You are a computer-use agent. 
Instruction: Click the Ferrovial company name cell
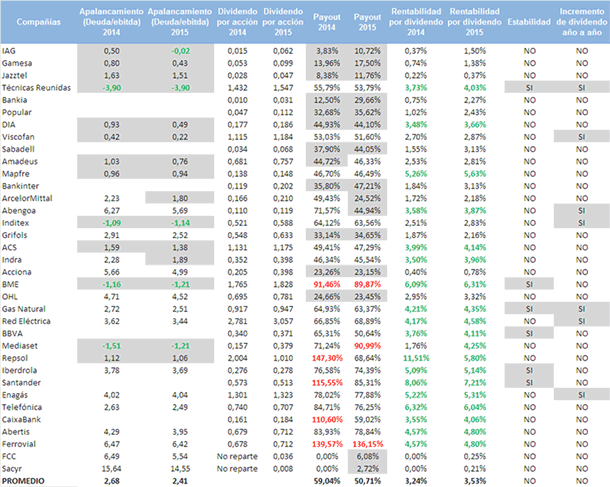19,444
